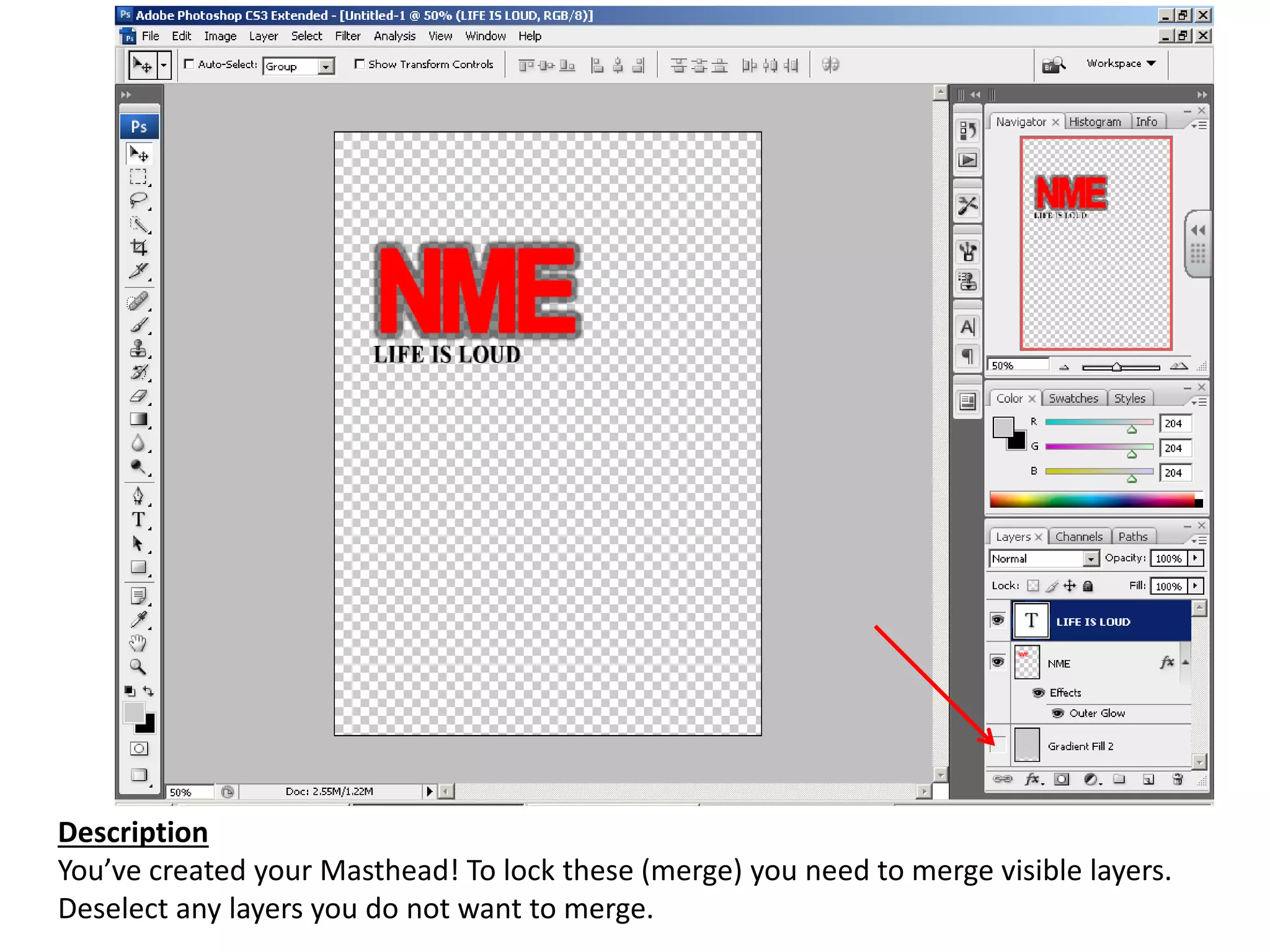Add a layer mask
The height and width of the screenshot is (952, 1270).
(x=1062, y=779)
